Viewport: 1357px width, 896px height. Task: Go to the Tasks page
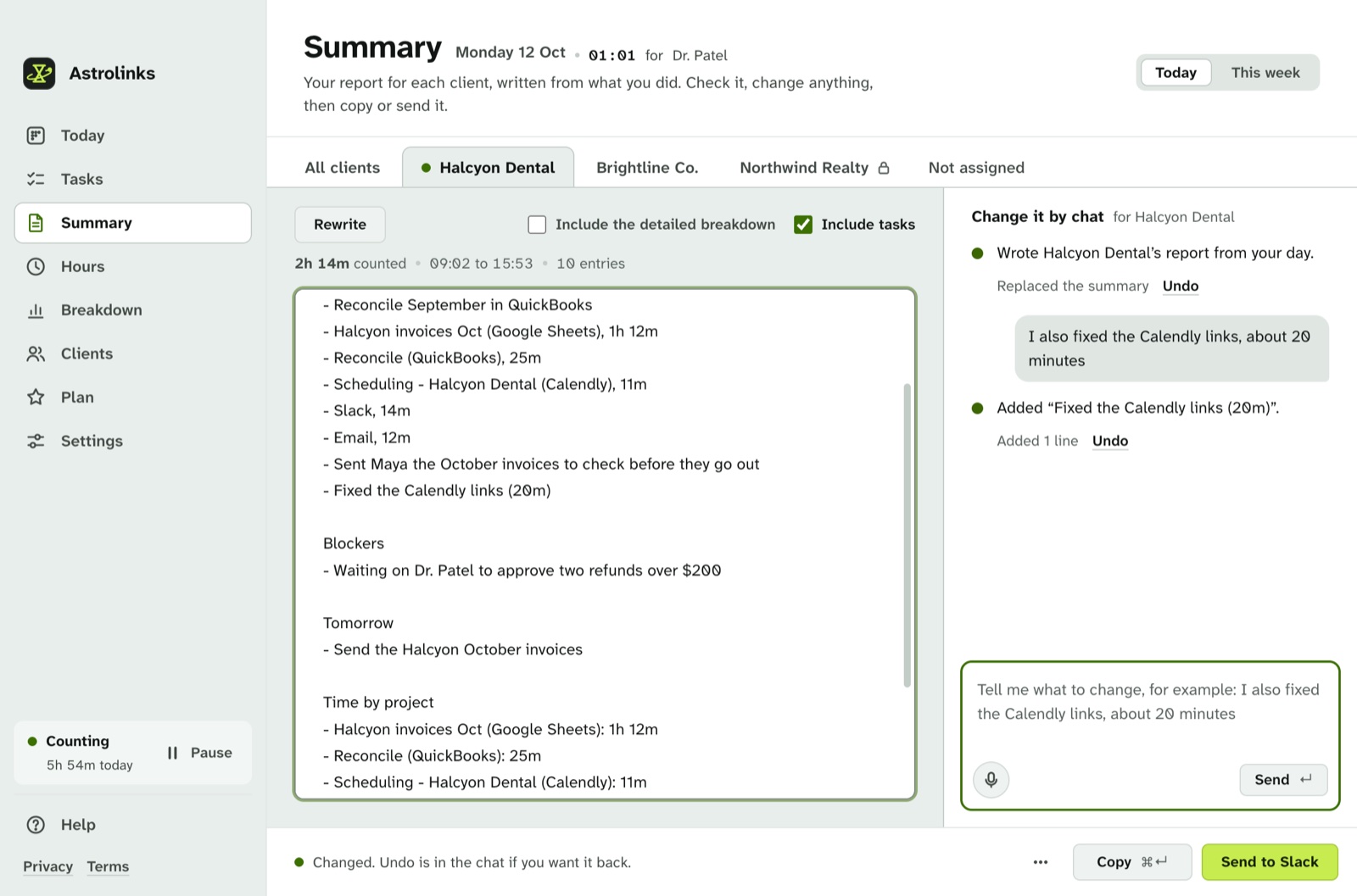click(x=132, y=179)
